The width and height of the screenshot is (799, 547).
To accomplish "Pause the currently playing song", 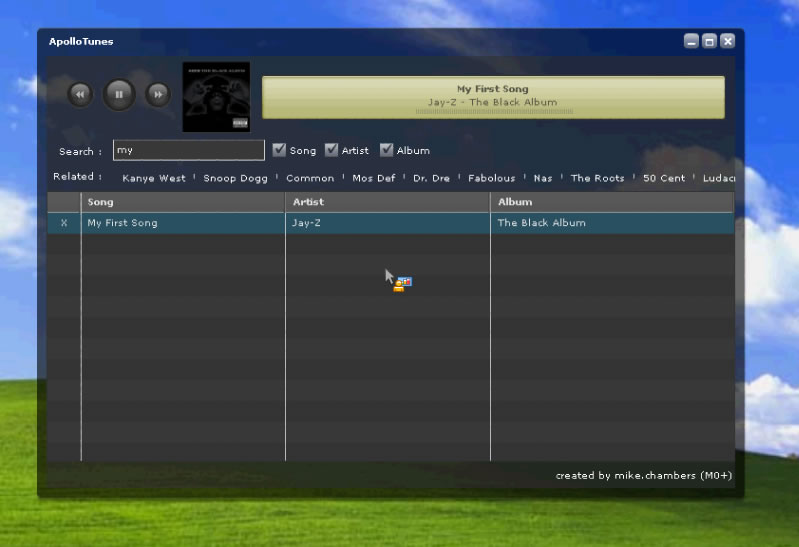I will tap(119, 94).
